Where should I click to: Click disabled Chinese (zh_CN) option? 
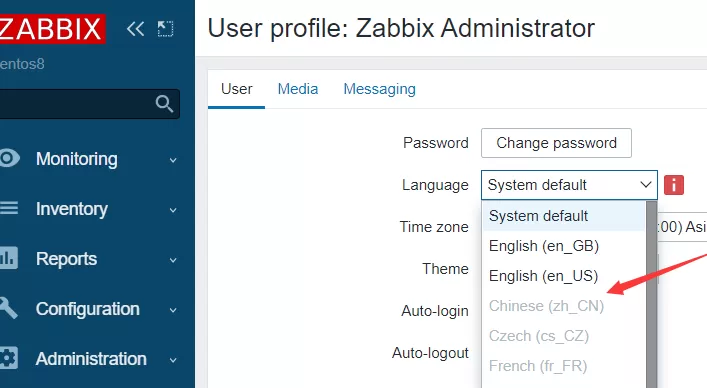pos(564,306)
